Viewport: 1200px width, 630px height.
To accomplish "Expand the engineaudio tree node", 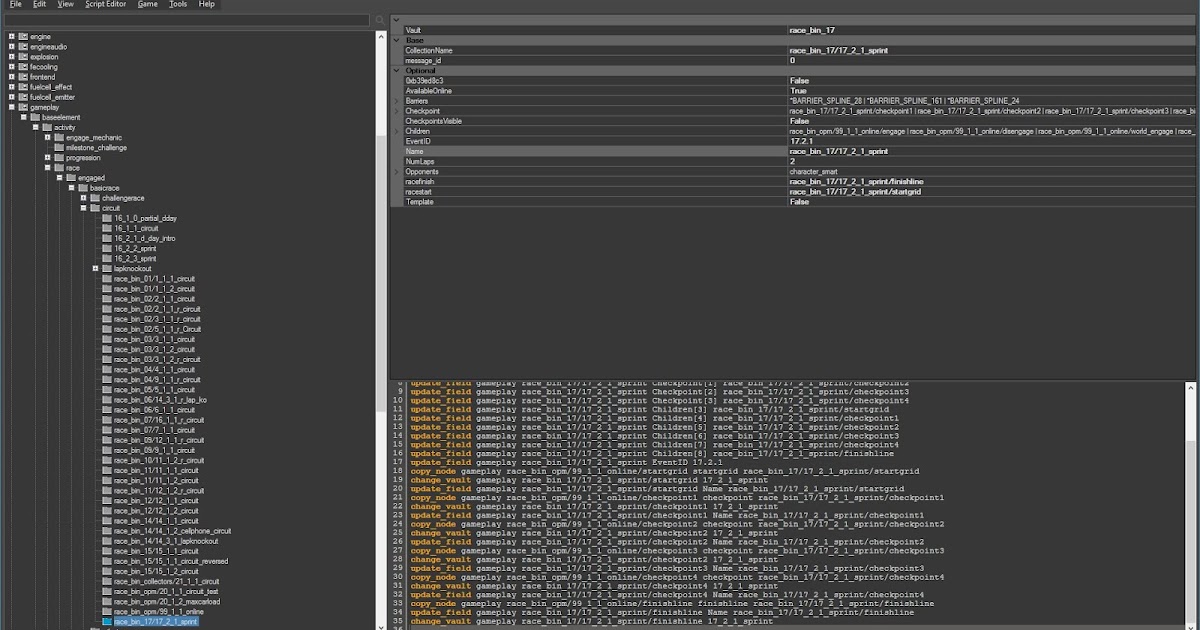I will click(x=10, y=47).
